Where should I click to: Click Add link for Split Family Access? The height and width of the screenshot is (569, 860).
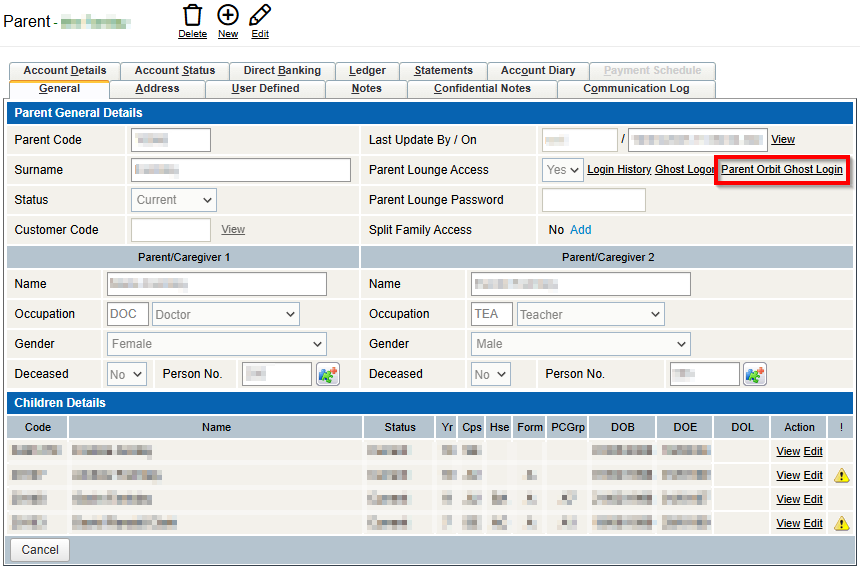580,230
